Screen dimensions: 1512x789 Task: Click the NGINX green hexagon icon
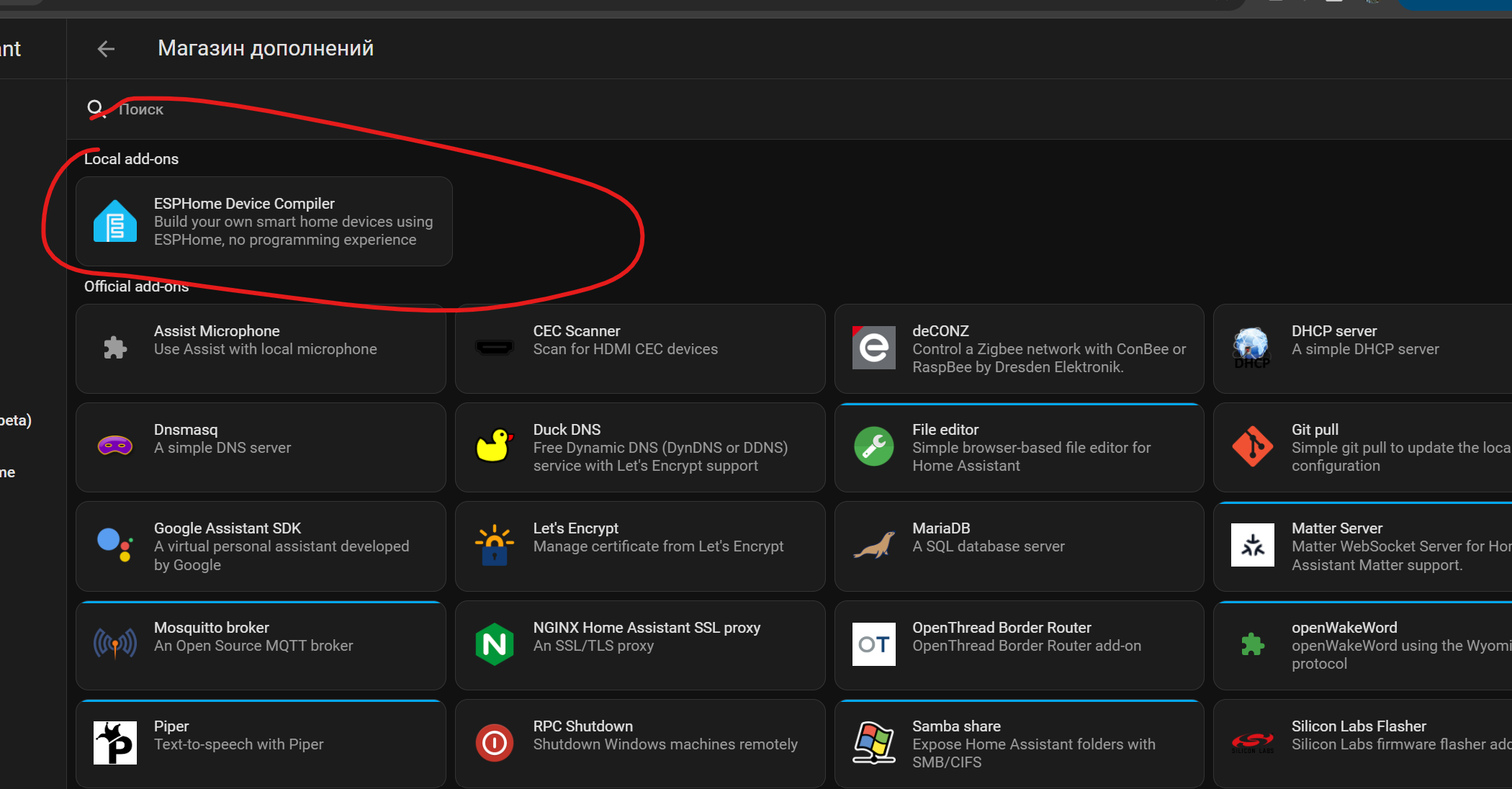click(494, 644)
